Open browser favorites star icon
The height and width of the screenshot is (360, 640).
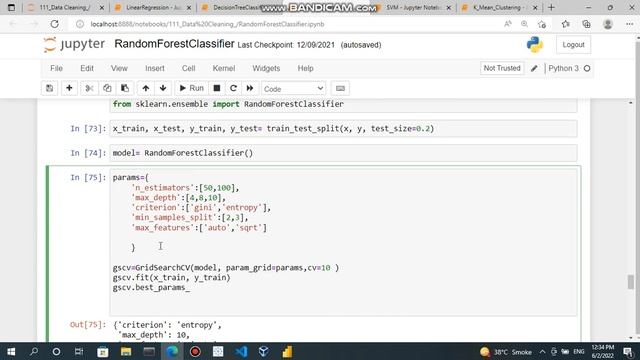coord(565,24)
